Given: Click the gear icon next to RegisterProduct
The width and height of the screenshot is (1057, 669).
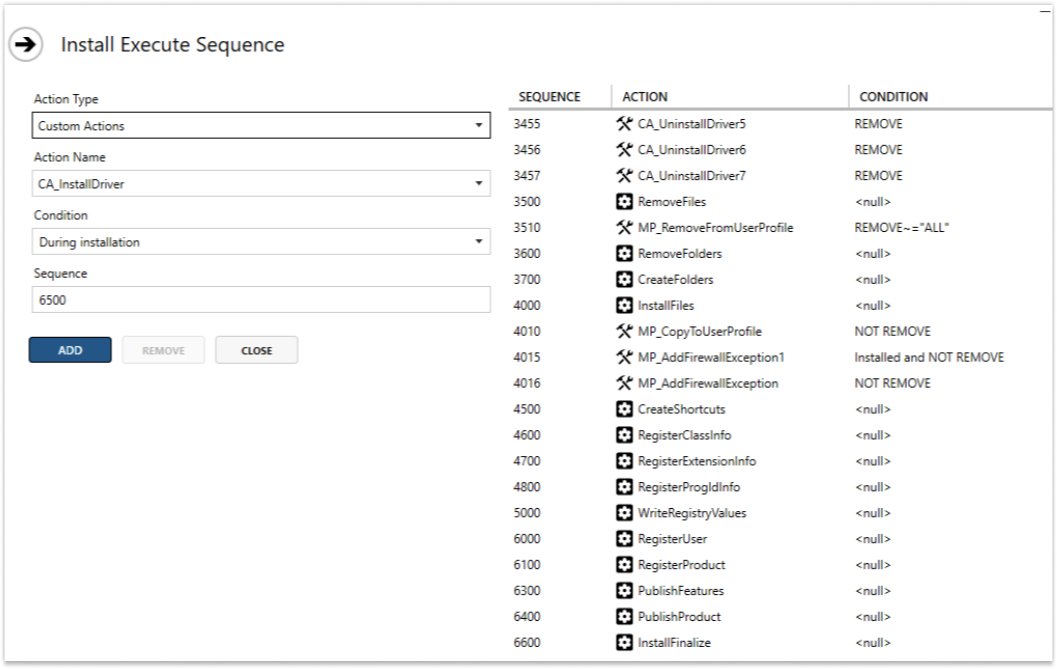Looking at the screenshot, I should 624,564.
